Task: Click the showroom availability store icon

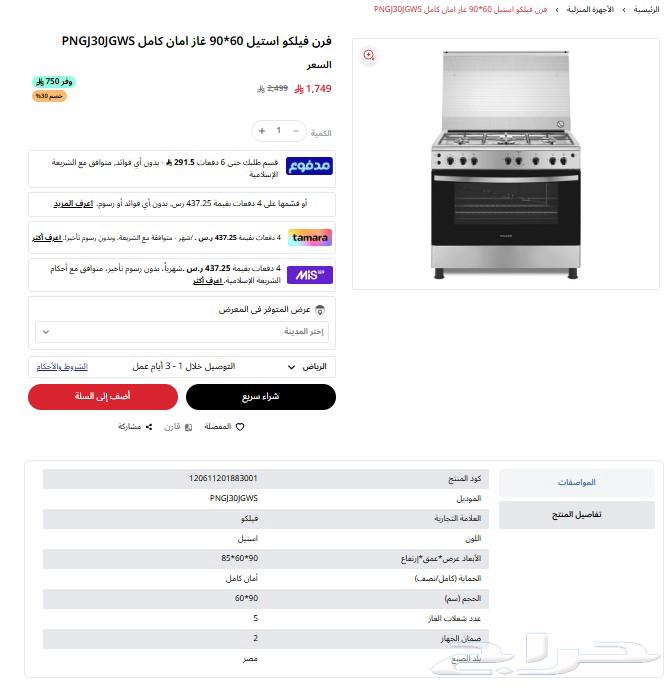Action: [x=320, y=310]
